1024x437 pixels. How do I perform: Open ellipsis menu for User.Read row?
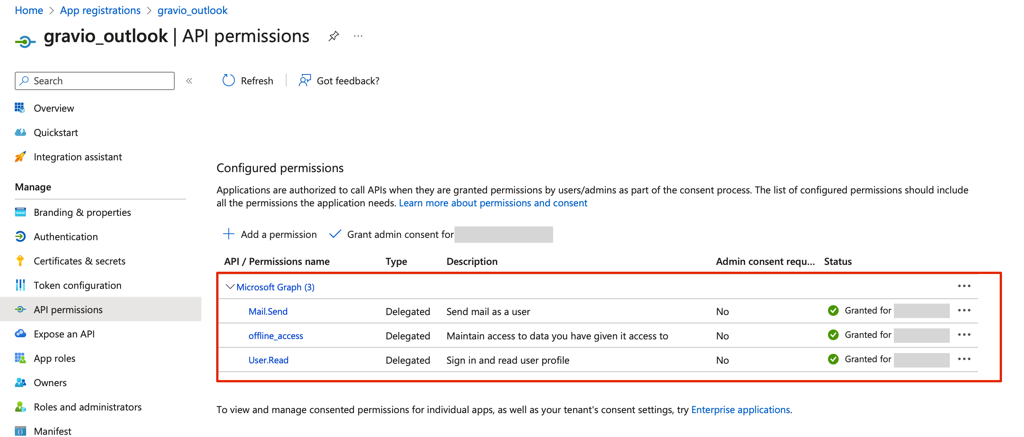pyautogui.click(x=964, y=359)
